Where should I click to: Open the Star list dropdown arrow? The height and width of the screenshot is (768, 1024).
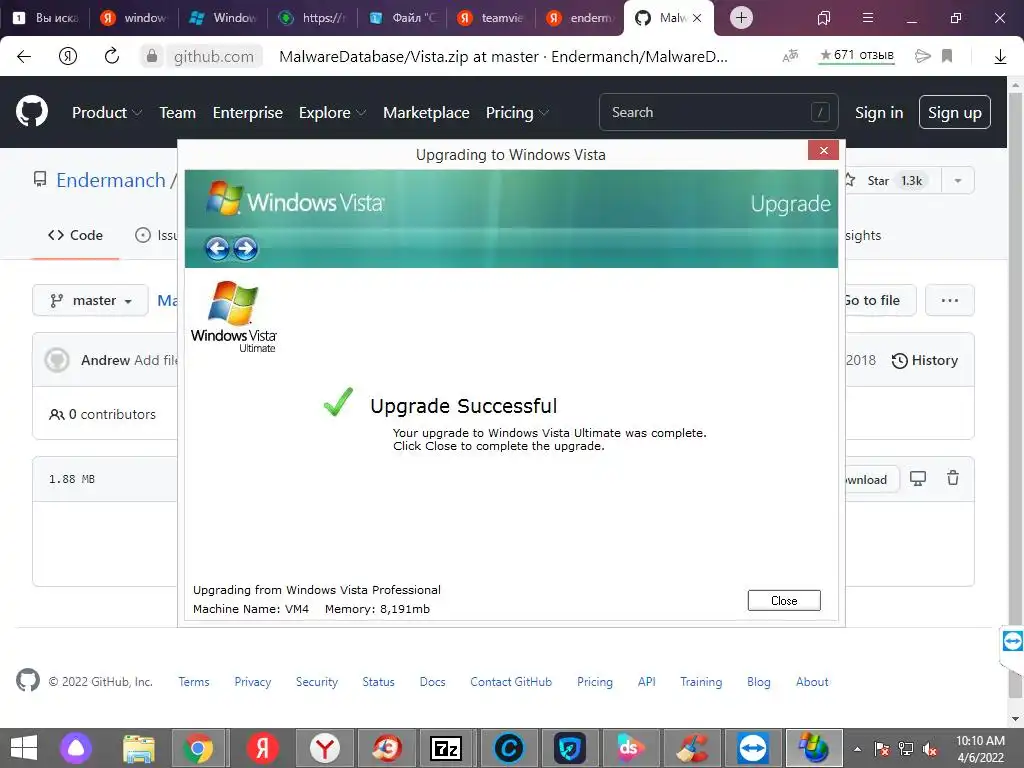tap(957, 180)
